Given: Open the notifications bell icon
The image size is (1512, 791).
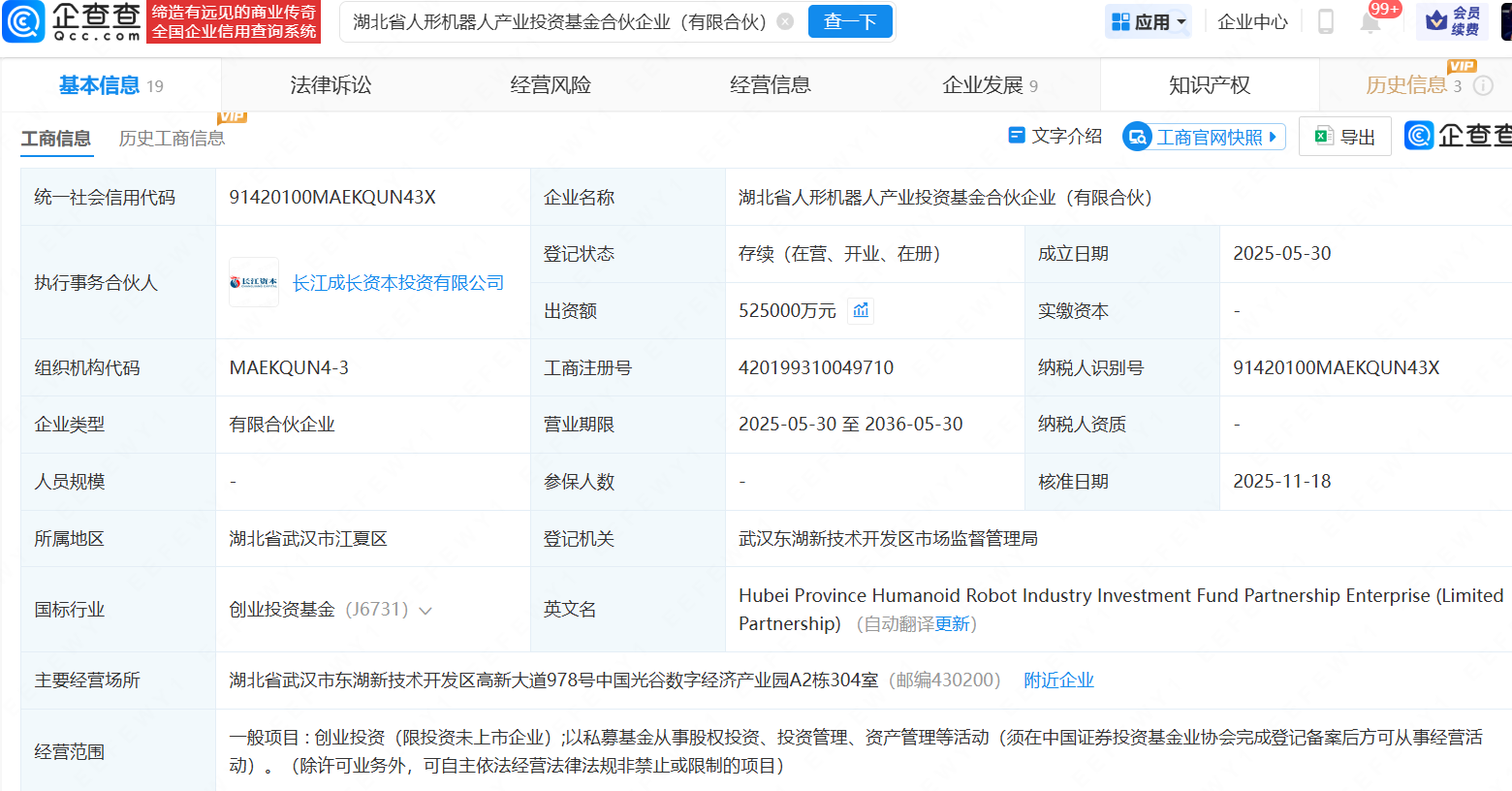Looking at the screenshot, I should pos(1370,23).
